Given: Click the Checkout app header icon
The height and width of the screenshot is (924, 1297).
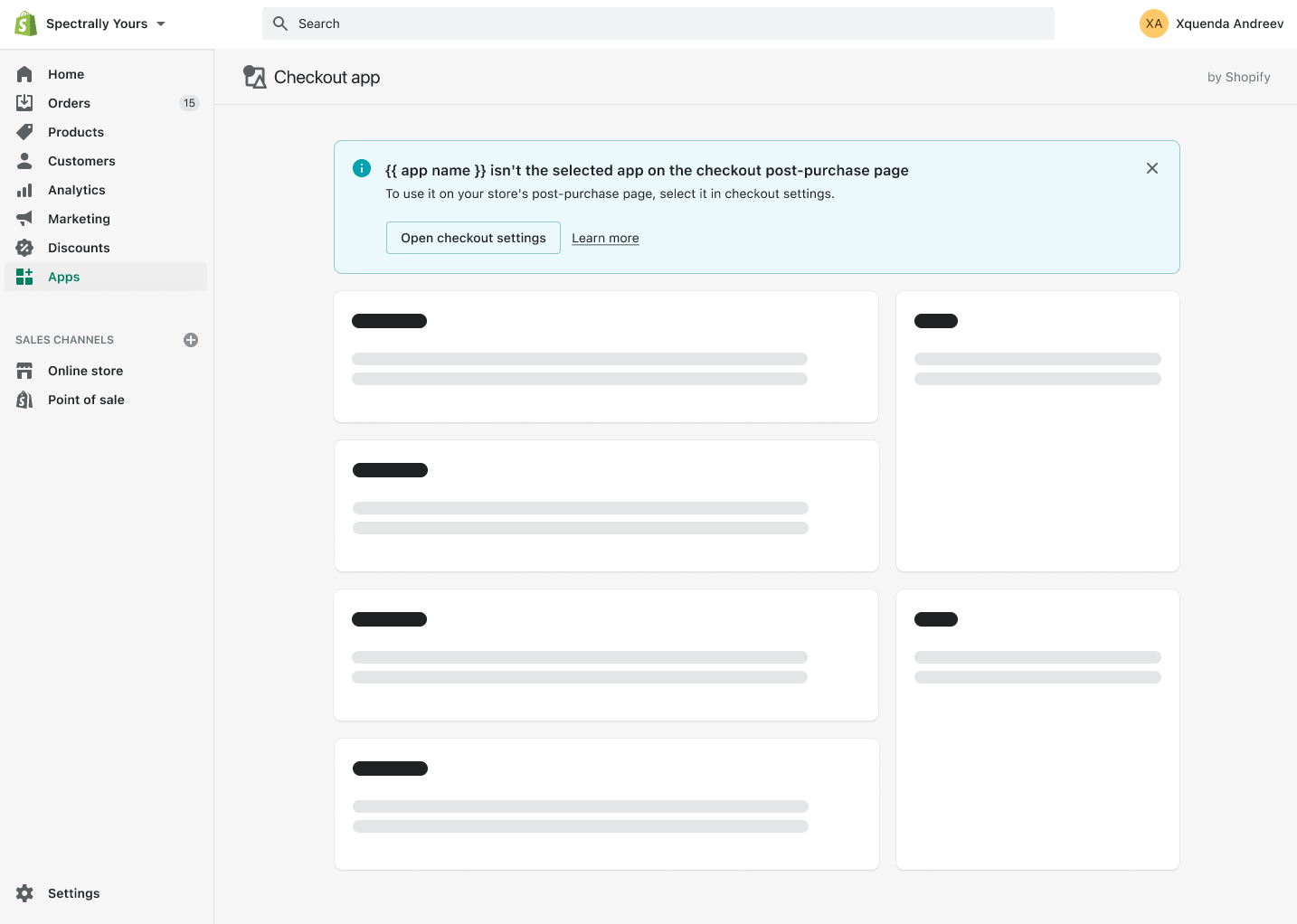Looking at the screenshot, I should 255,77.
